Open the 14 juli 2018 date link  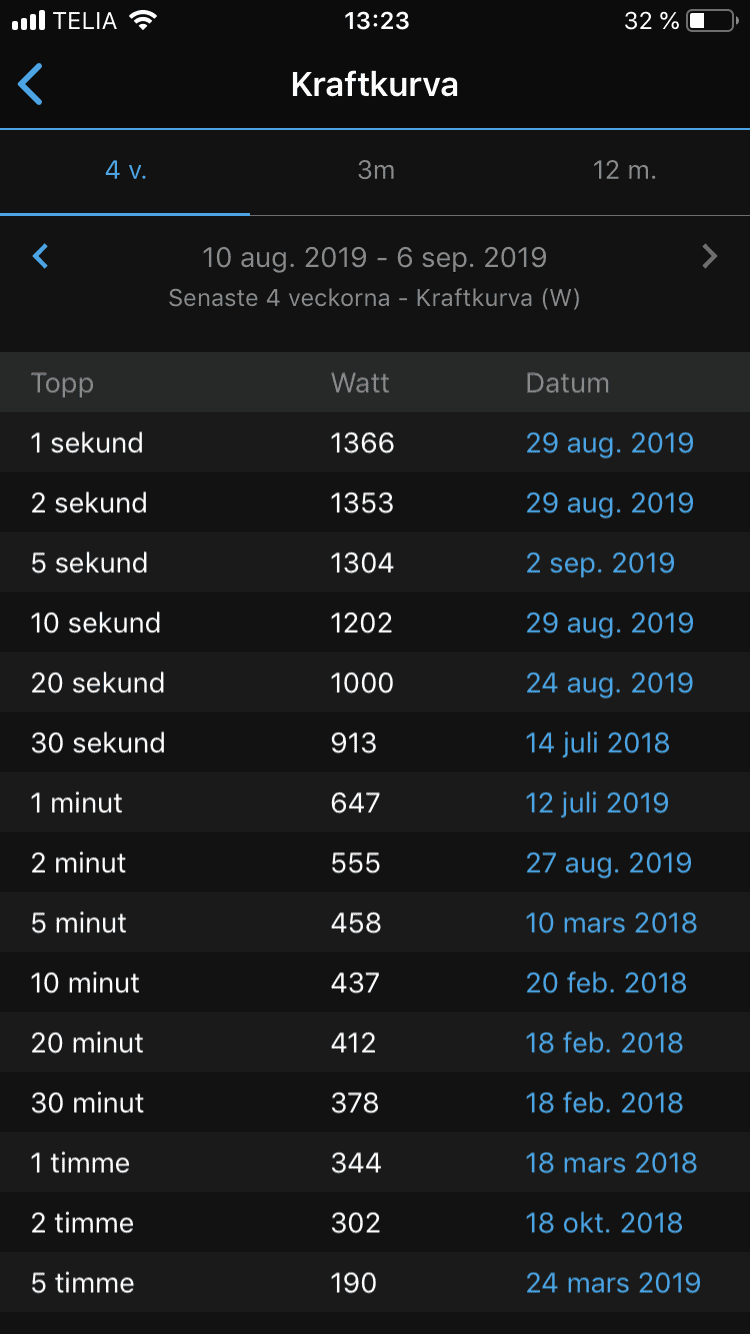[597, 743]
